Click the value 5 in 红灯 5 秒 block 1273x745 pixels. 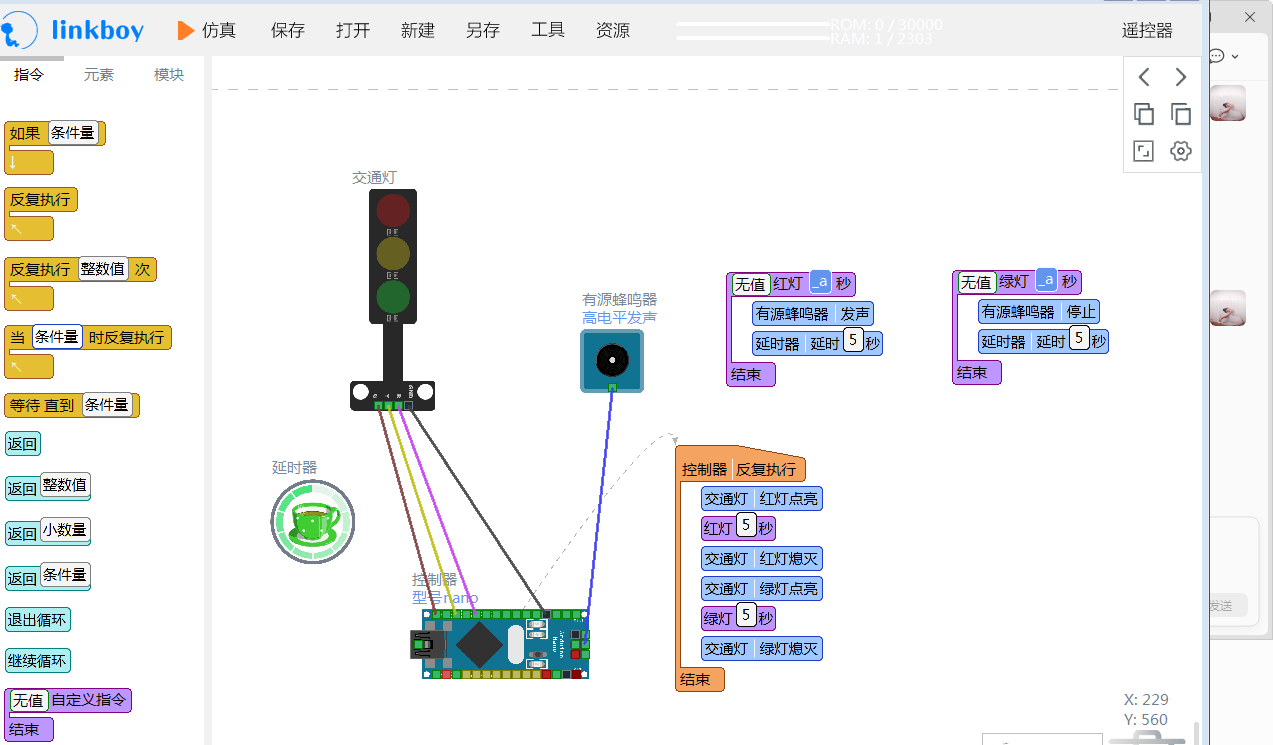point(746,527)
